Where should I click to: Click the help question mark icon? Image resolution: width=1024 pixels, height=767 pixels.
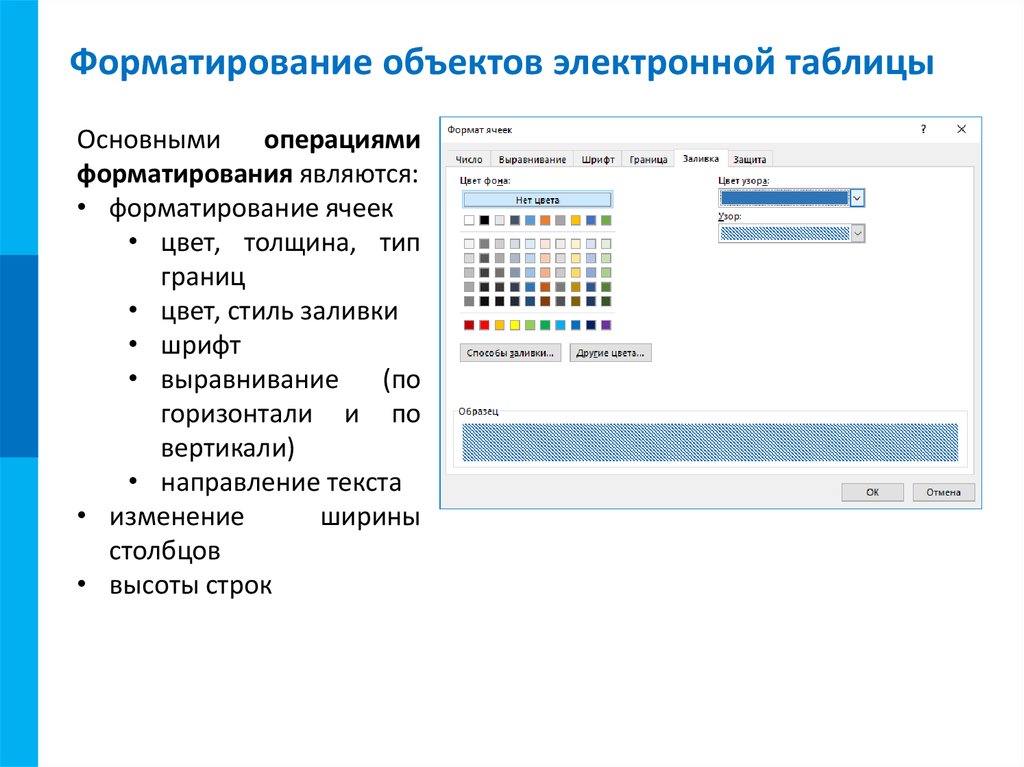[x=923, y=129]
